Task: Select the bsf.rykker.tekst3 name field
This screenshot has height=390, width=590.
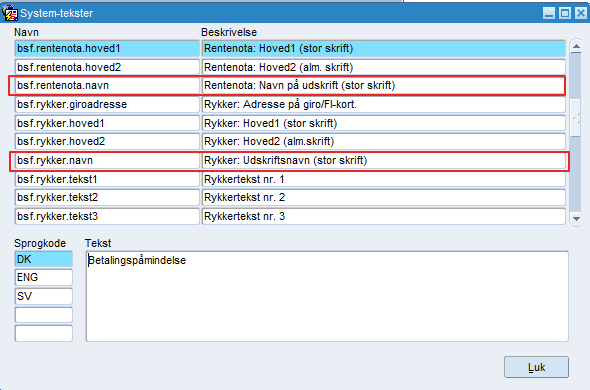Action: [x=107, y=216]
